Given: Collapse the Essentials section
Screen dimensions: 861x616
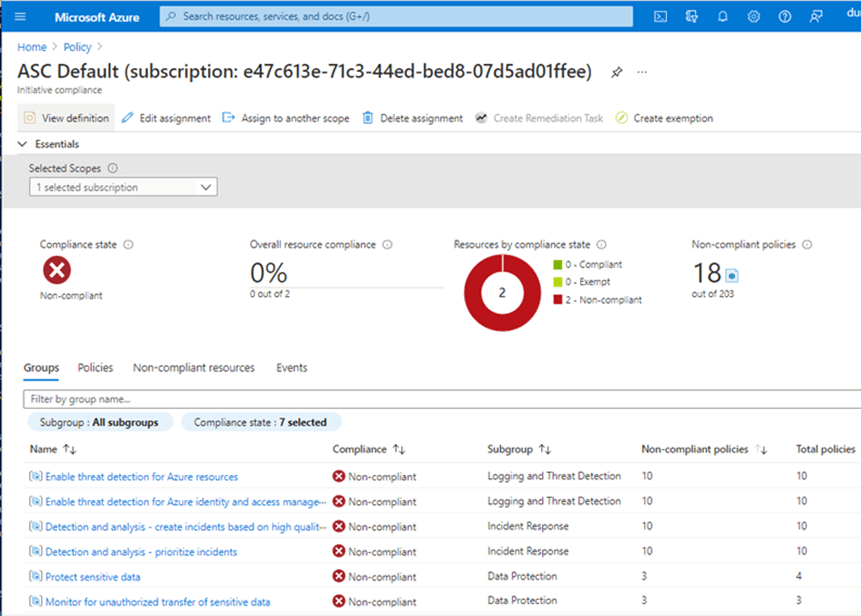Looking at the screenshot, I should click(23, 144).
